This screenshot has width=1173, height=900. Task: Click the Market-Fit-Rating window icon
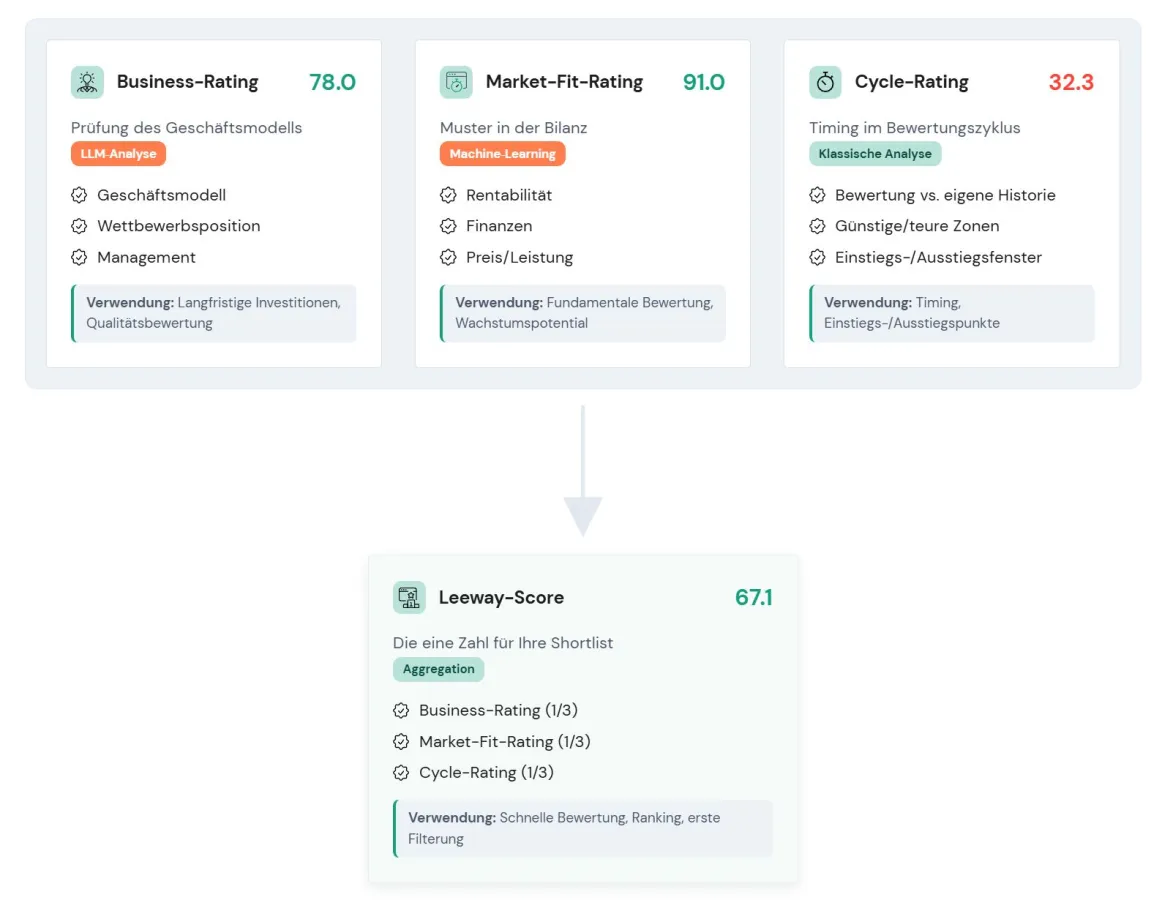click(x=456, y=82)
